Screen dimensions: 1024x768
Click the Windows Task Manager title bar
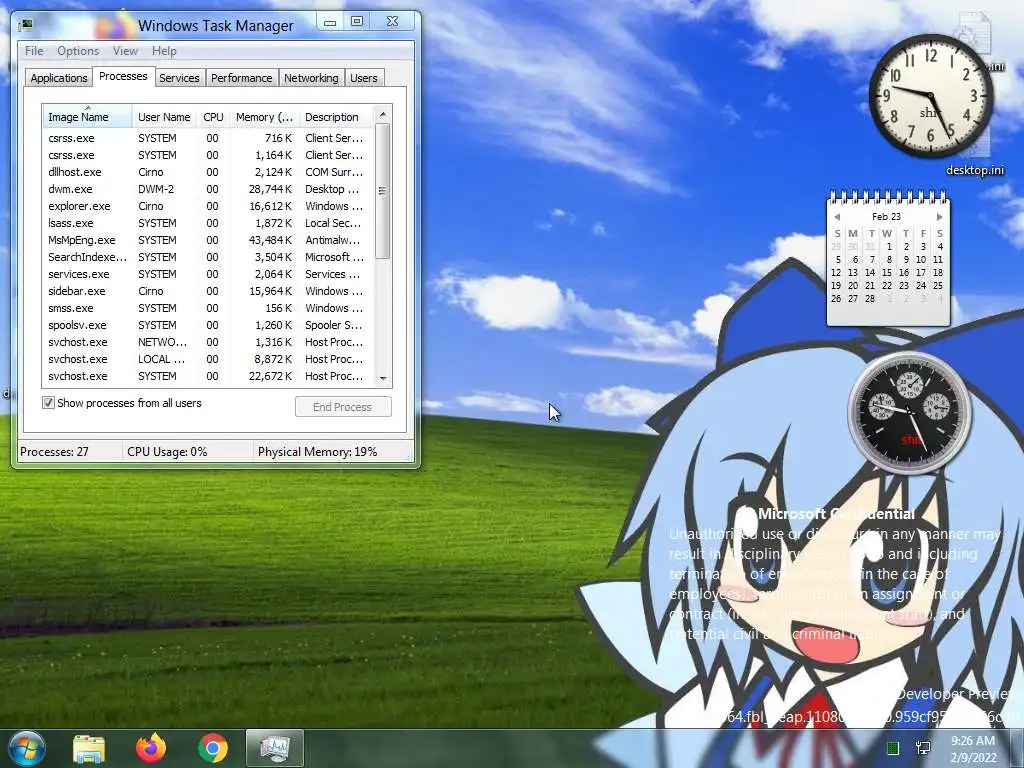tap(216, 25)
